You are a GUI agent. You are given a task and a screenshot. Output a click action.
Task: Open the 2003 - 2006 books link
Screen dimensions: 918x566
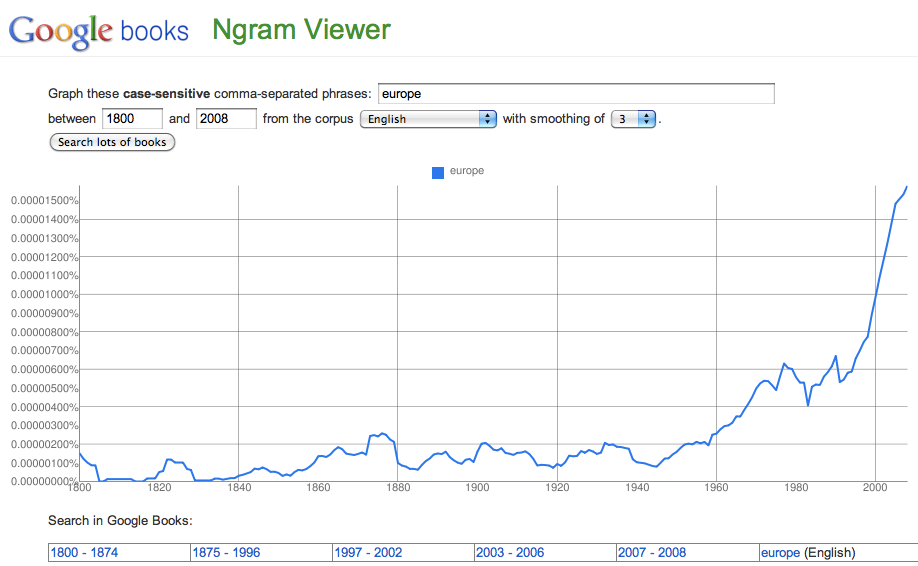[510, 553]
